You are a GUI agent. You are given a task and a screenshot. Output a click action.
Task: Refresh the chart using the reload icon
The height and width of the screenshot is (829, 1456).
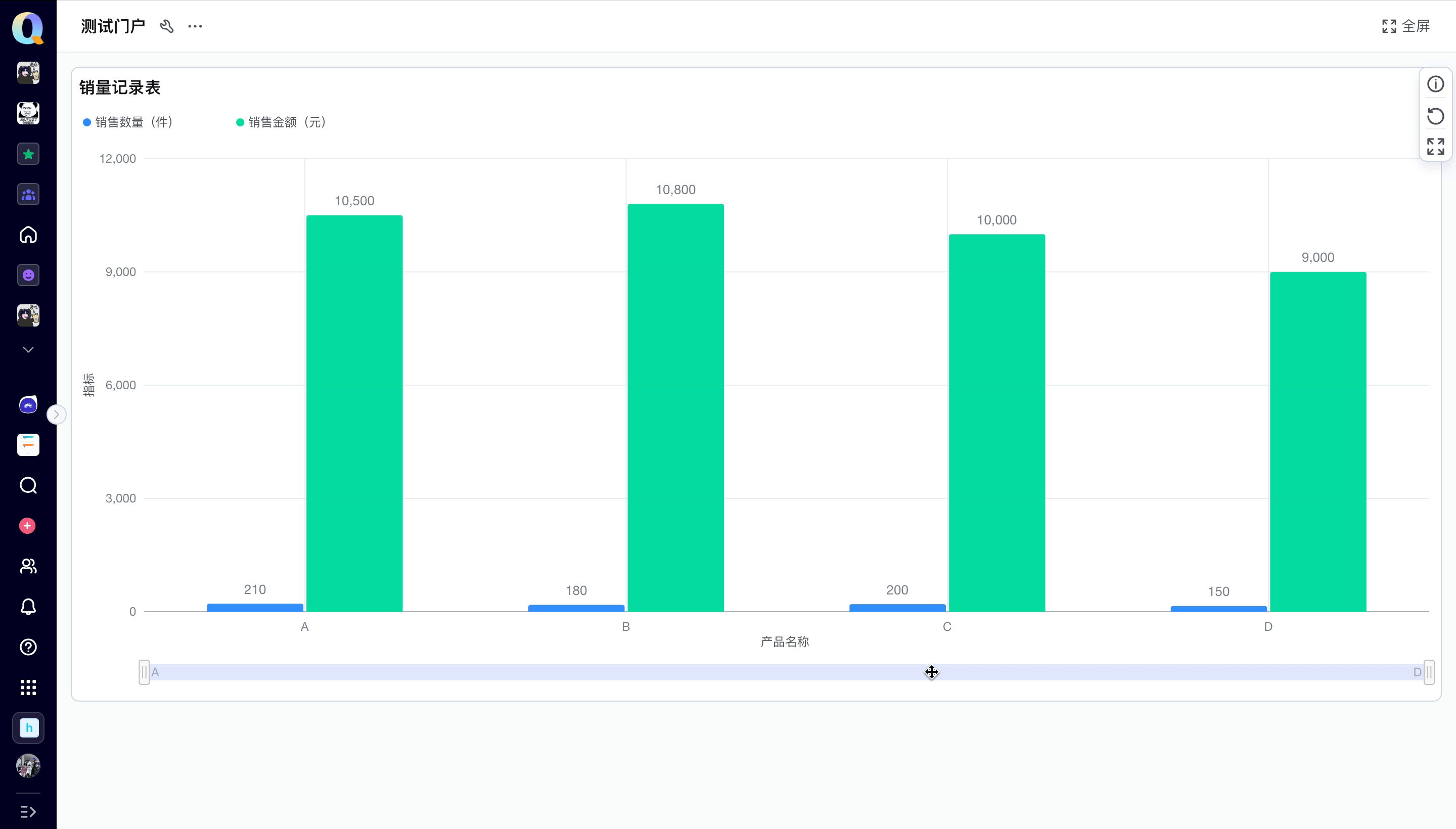click(x=1435, y=116)
